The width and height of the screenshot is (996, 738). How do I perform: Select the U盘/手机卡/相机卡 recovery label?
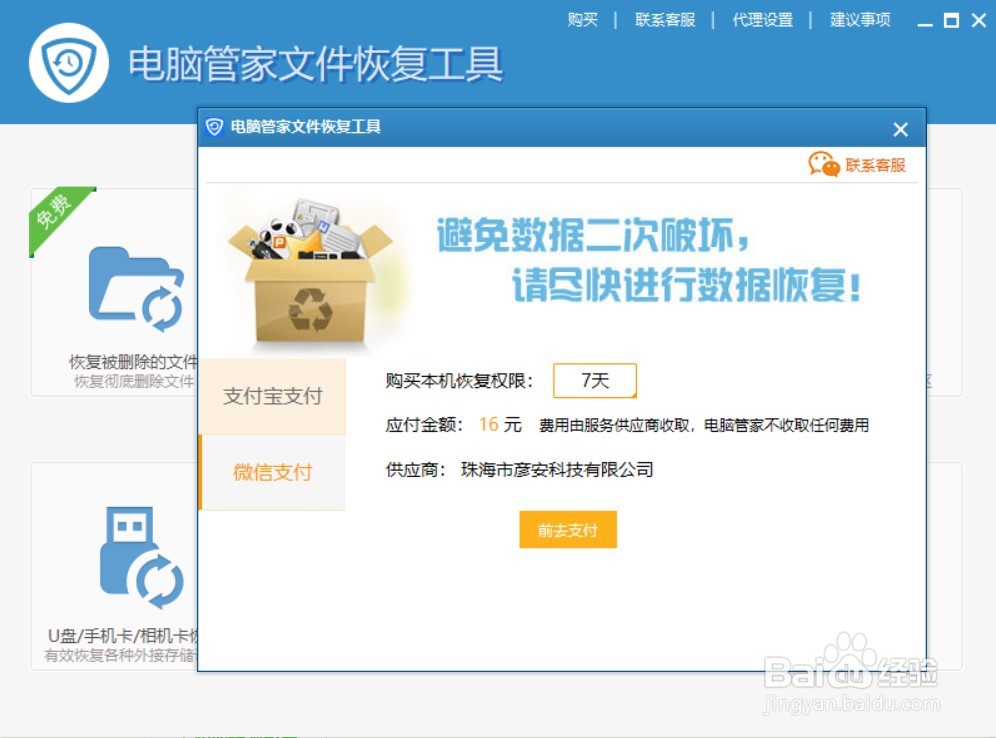123,636
